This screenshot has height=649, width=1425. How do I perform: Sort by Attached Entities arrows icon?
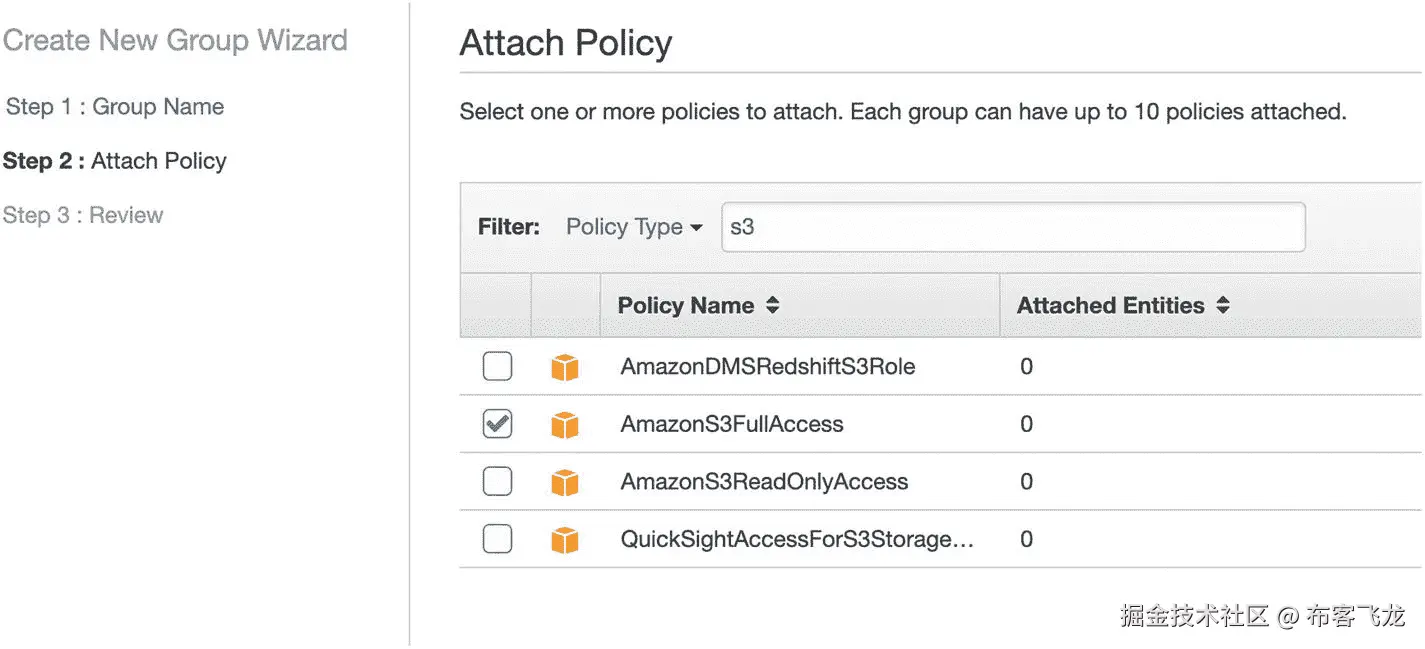coord(1223,306)
